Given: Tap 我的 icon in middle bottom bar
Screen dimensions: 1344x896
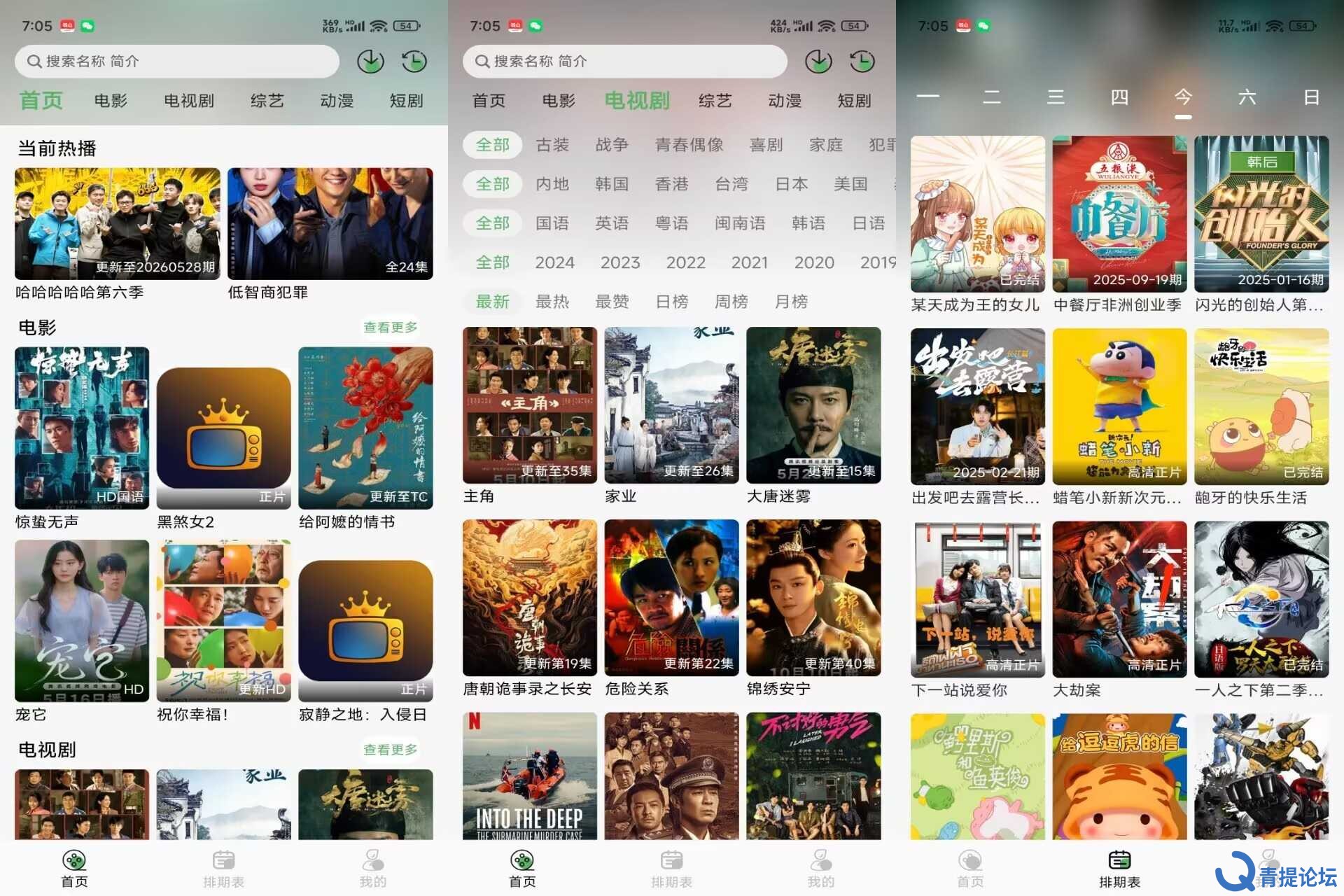Looking at the screenshot, I should (x=820, y=860).
